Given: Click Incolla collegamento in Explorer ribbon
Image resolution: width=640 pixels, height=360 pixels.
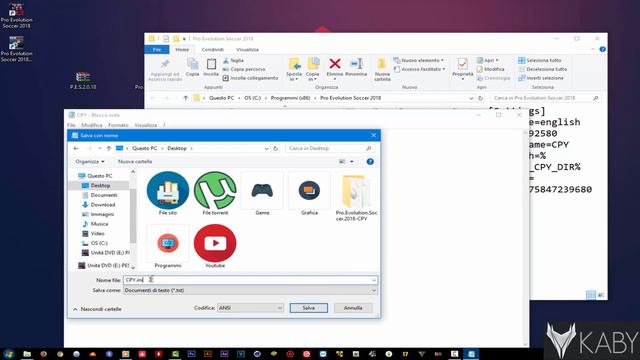Looking at the screenshot, I should click(x=250, y=78).
